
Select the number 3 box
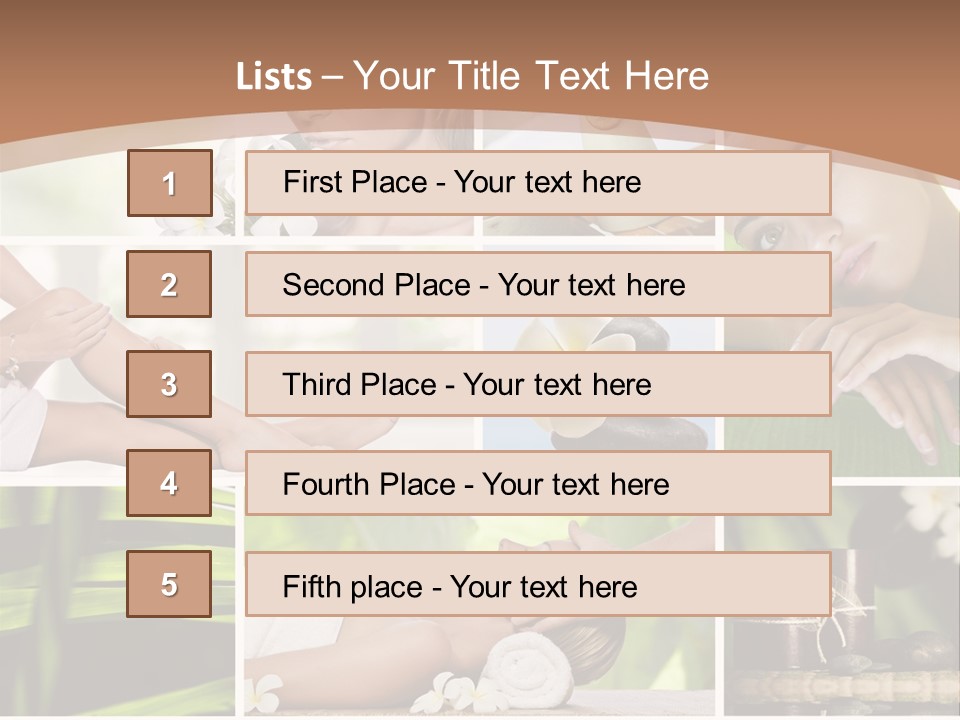pyautogui.click(x=169, y=384)
